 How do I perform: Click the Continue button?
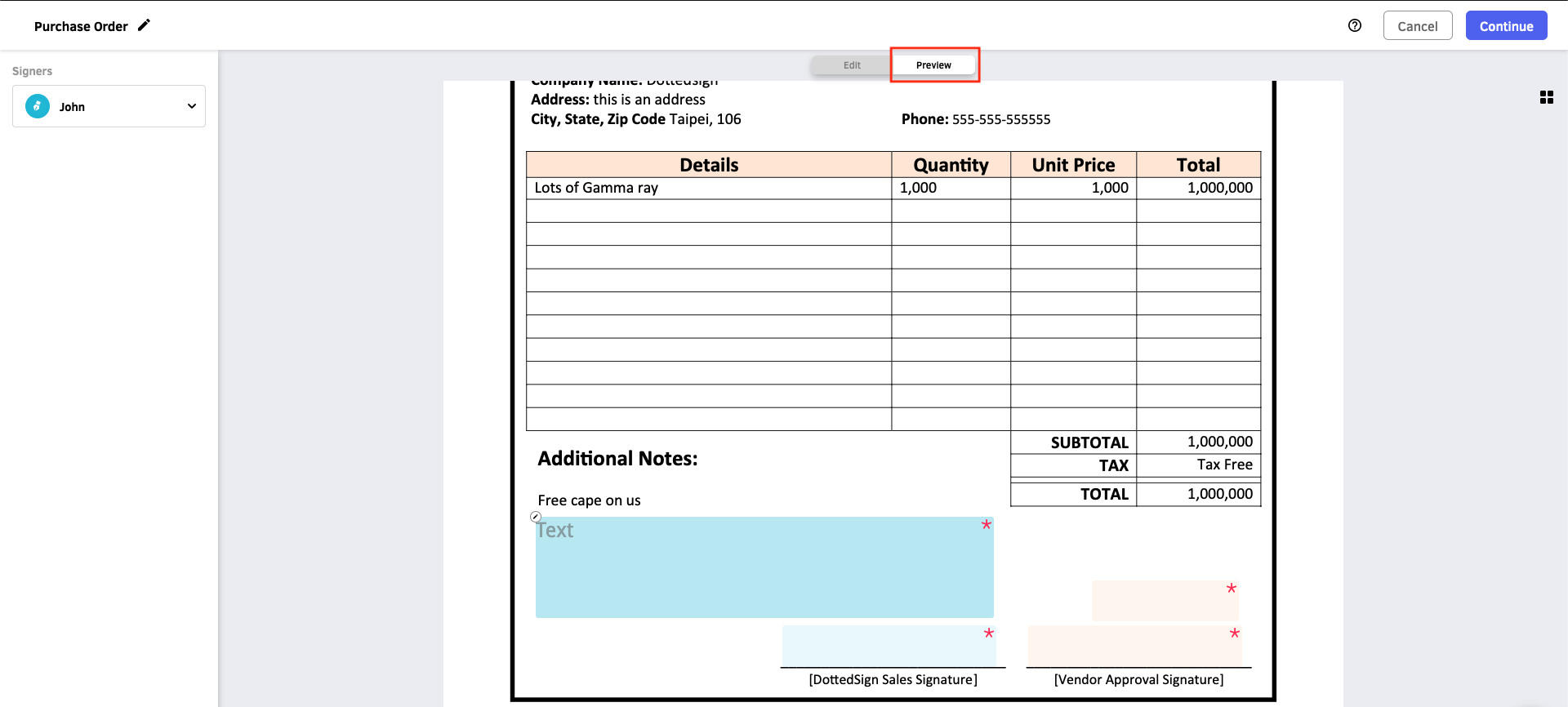coord(1506,26)
